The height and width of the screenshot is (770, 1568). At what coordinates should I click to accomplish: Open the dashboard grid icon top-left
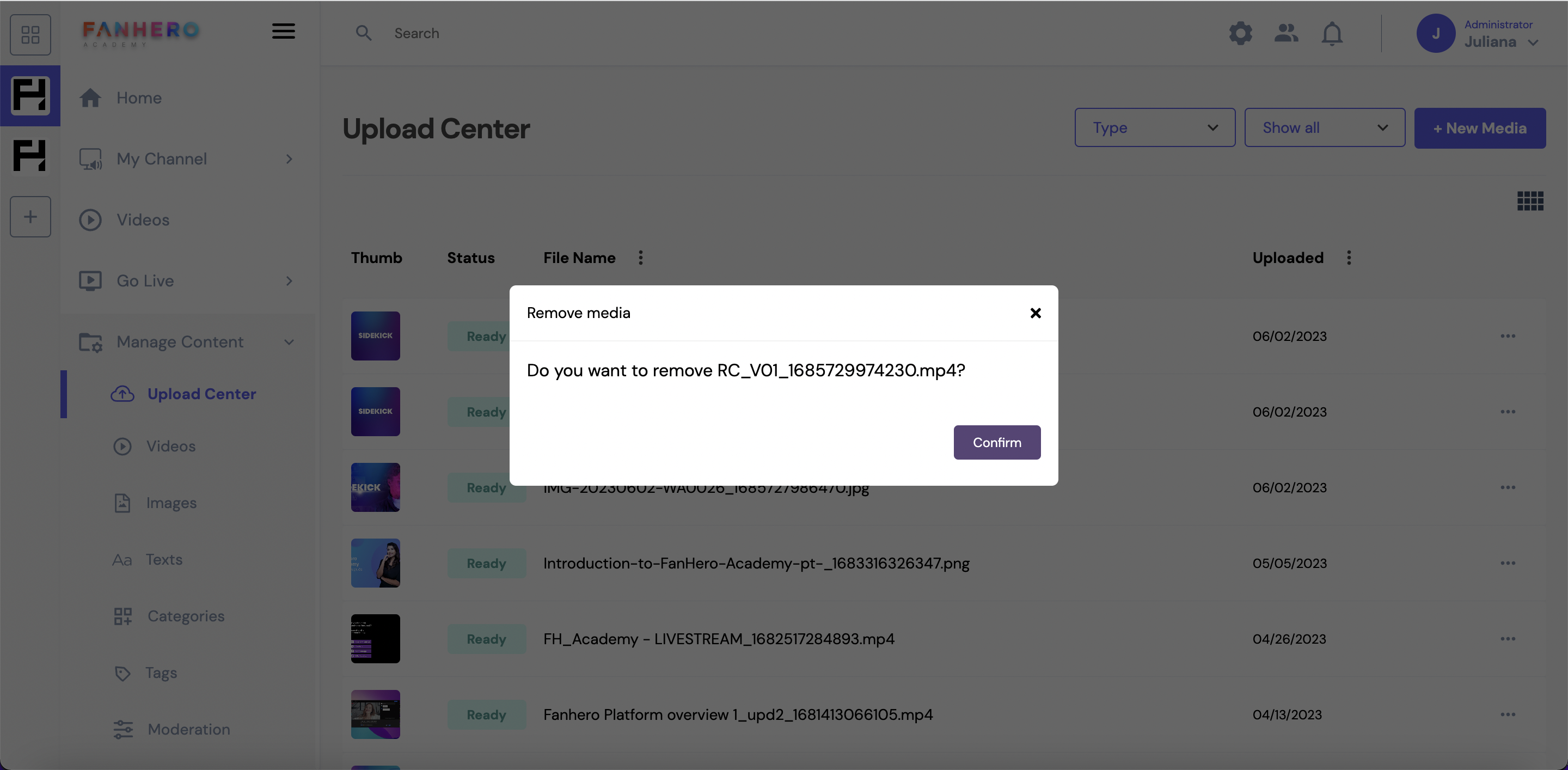pyautogui.click(x=30, y=35)
